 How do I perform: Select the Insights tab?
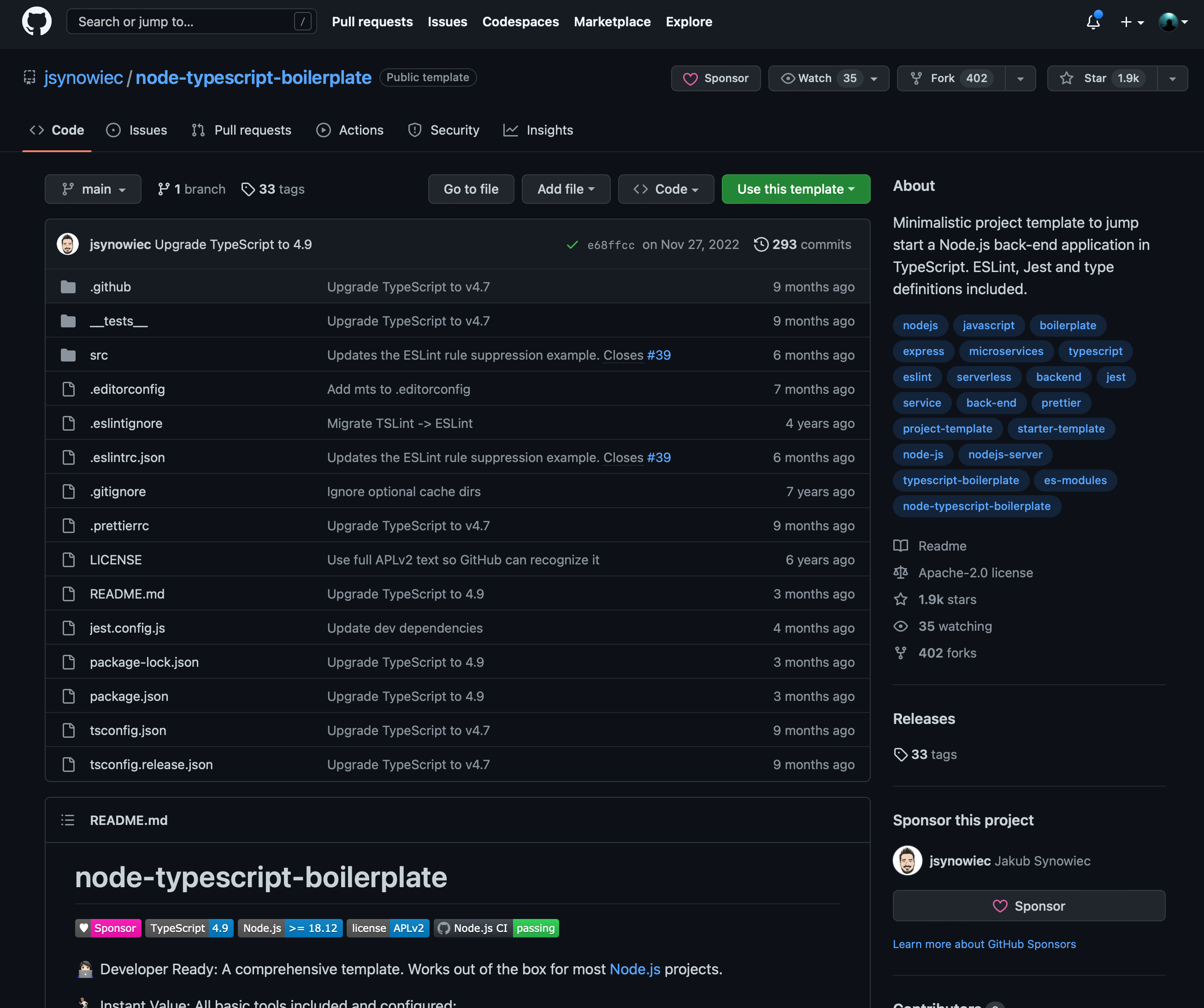tap(538, 130)
